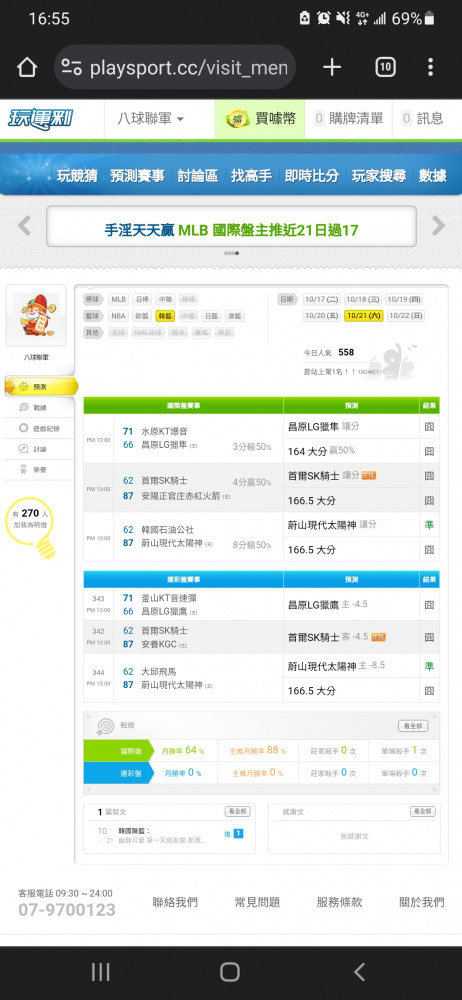
Task: Go to previous banner with left arrow
Action: click(24, 225)
